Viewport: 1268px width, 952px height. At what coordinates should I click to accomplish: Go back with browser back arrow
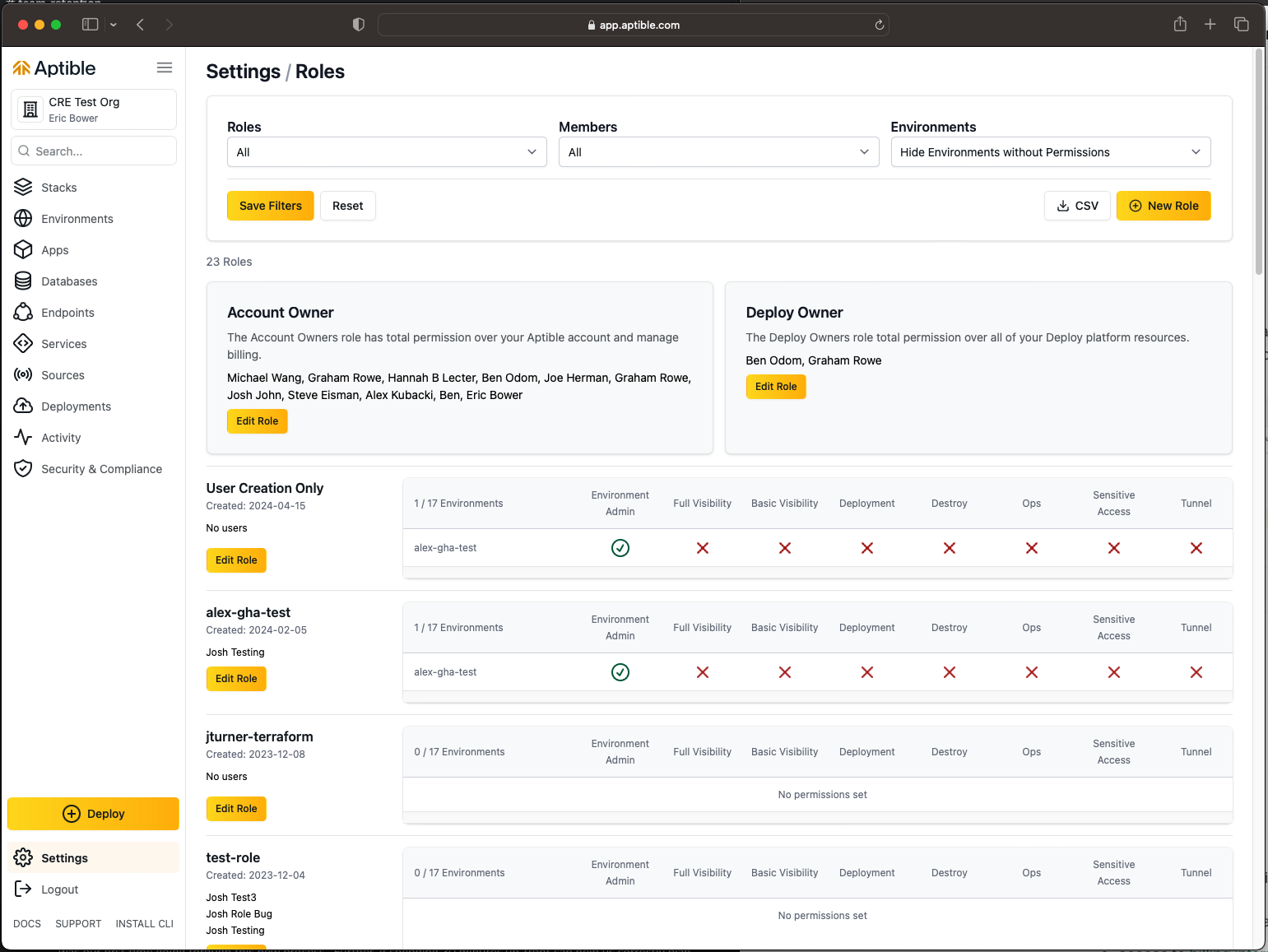pos(141,25)
